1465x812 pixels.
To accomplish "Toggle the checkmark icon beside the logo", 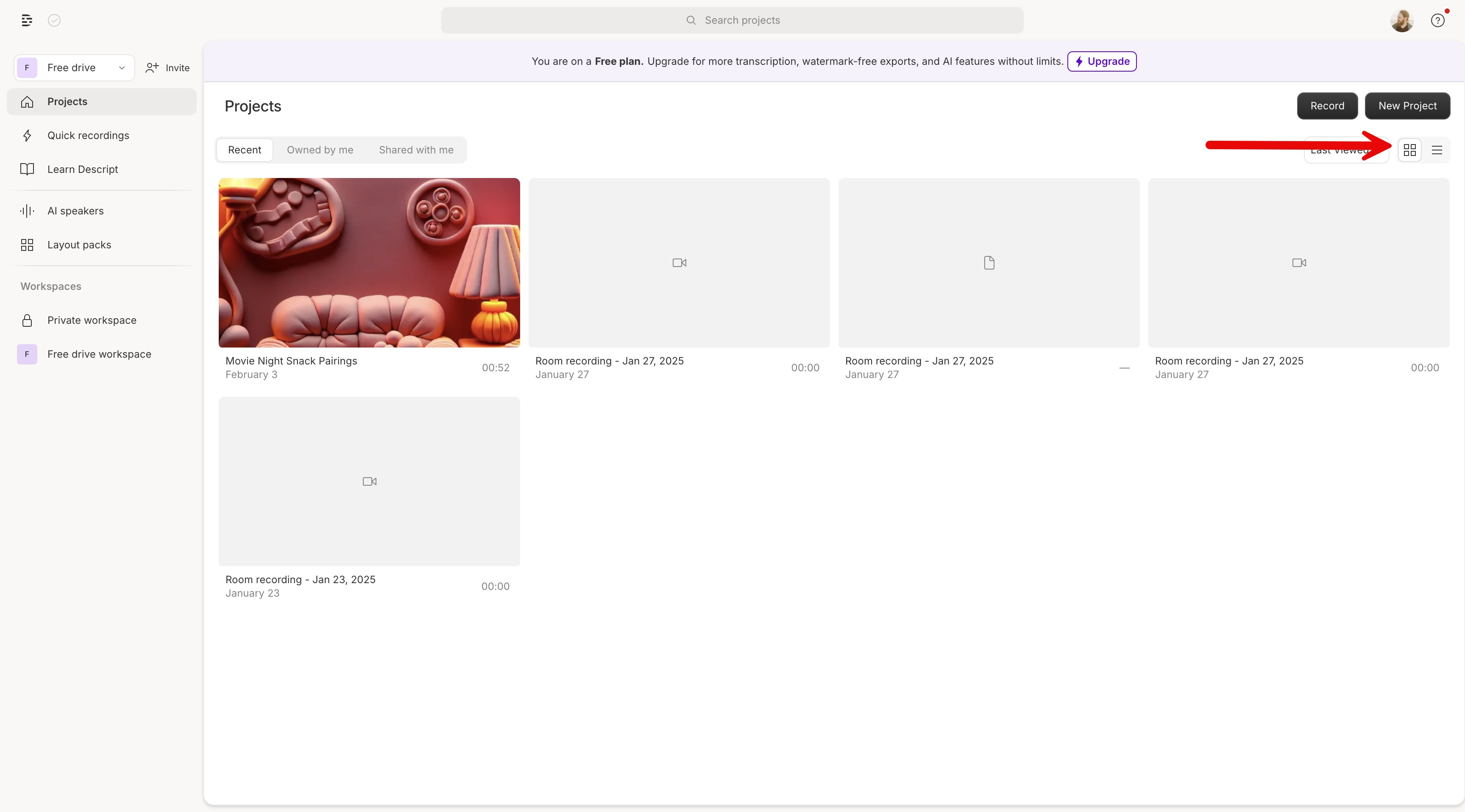I will point(54,20).
